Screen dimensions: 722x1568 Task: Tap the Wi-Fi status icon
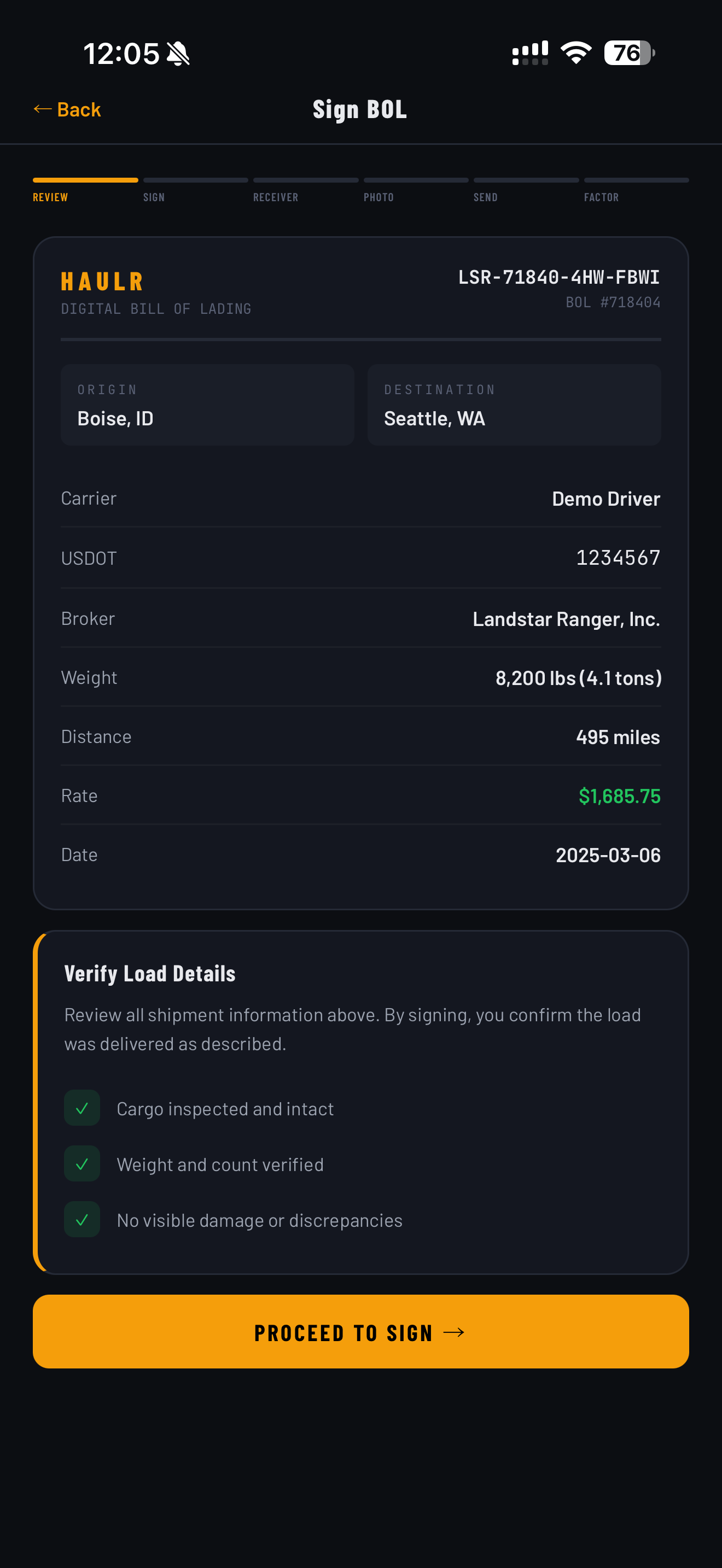pyautogui.click(x=576, y=53)
